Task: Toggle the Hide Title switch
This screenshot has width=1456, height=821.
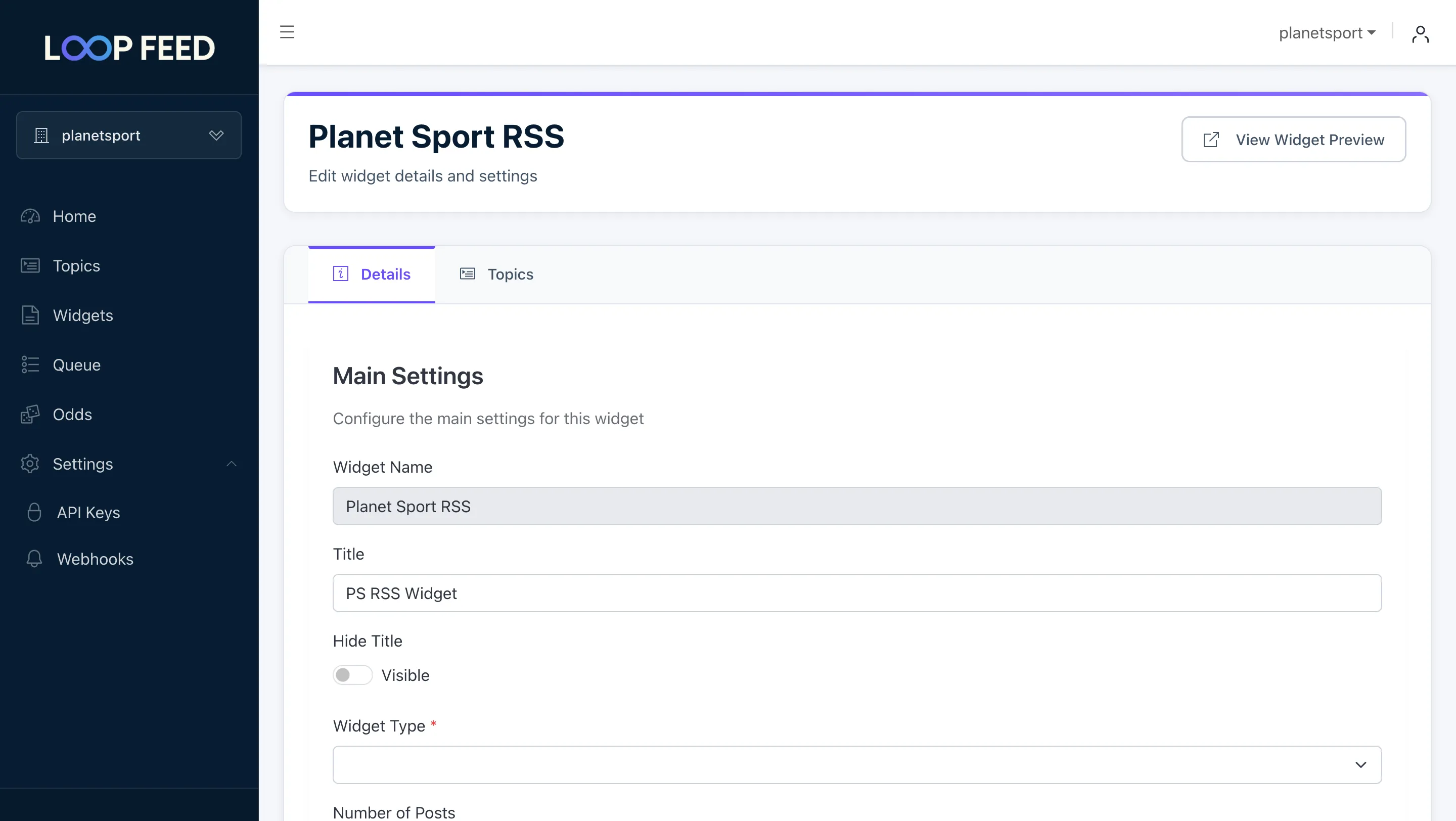Action: (352, 675)
